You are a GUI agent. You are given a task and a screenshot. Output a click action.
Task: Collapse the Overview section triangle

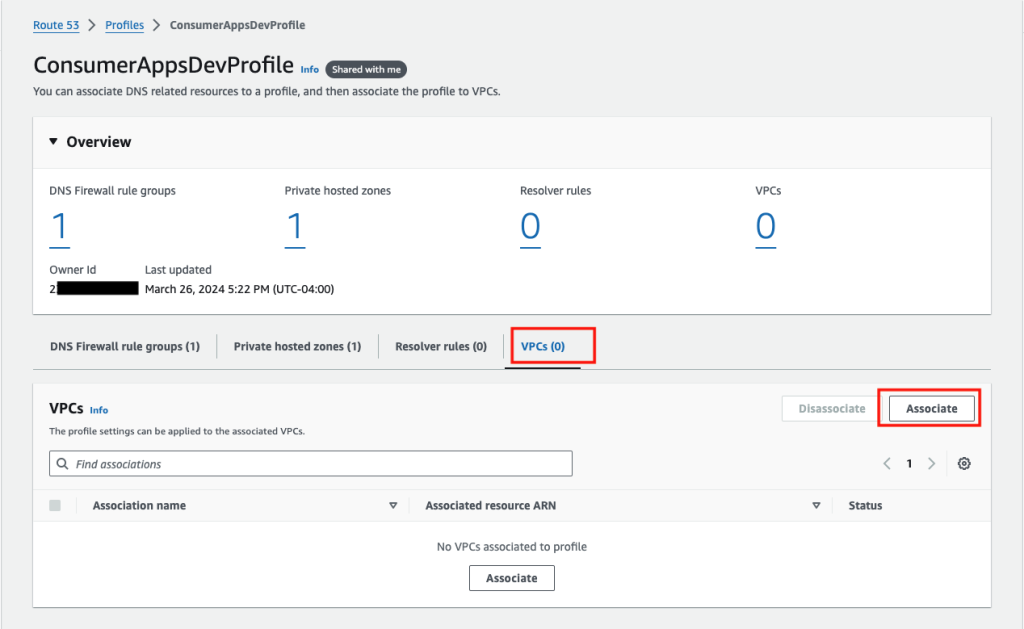(x=53, y=141)
